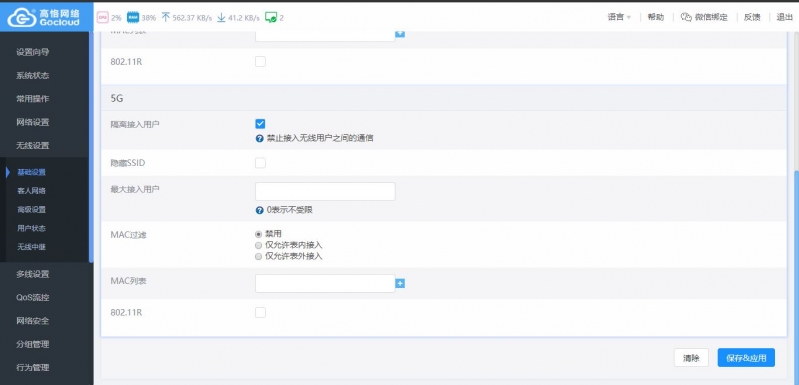The height and width of the screenshot is (385, 799).
Task: Uncheck the 5G 隔离接入用户 checkbox
Action: [x=260, y=124]
